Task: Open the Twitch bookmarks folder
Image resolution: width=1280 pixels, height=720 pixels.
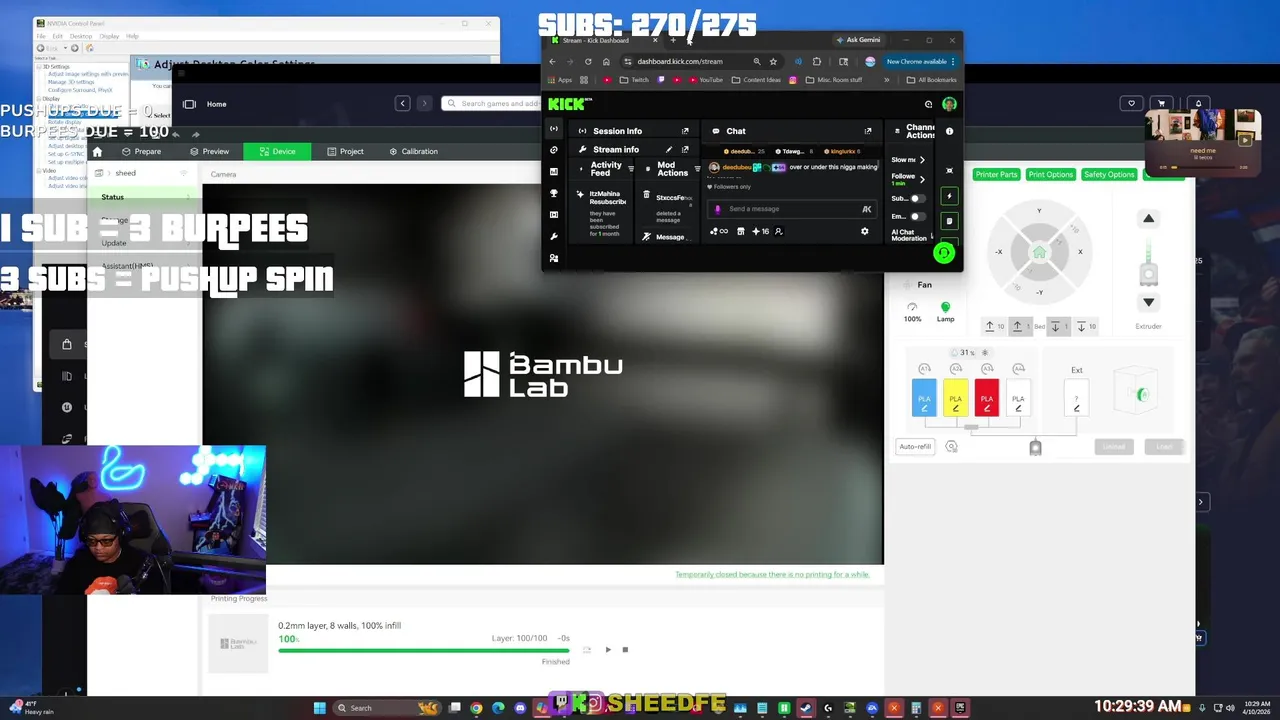Action: 634,80
